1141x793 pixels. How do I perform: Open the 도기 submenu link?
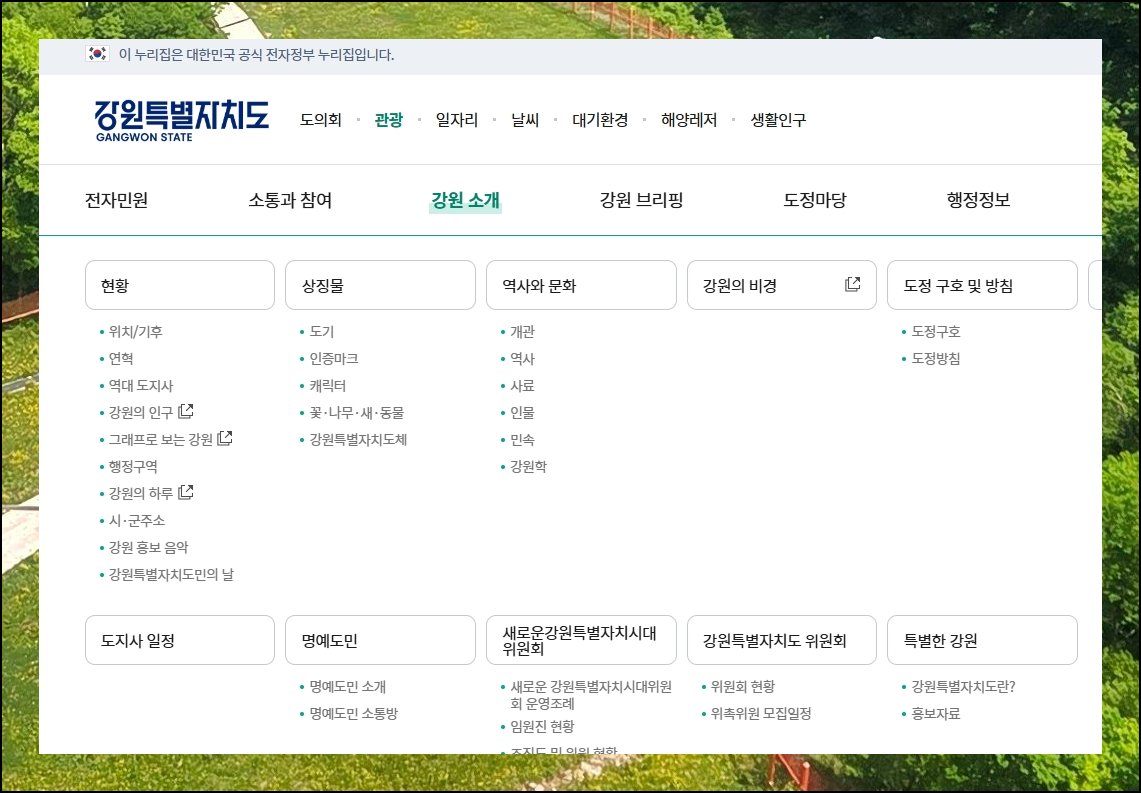(322, 332)
